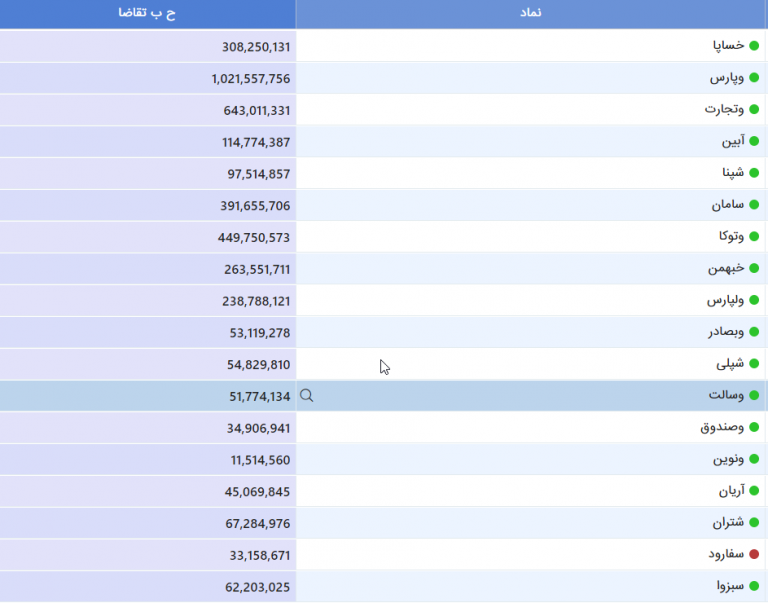Select the وتجارت symbol name
Image resolution: width=768 pixels, height=603 pixels.
(x=724, y=109)
